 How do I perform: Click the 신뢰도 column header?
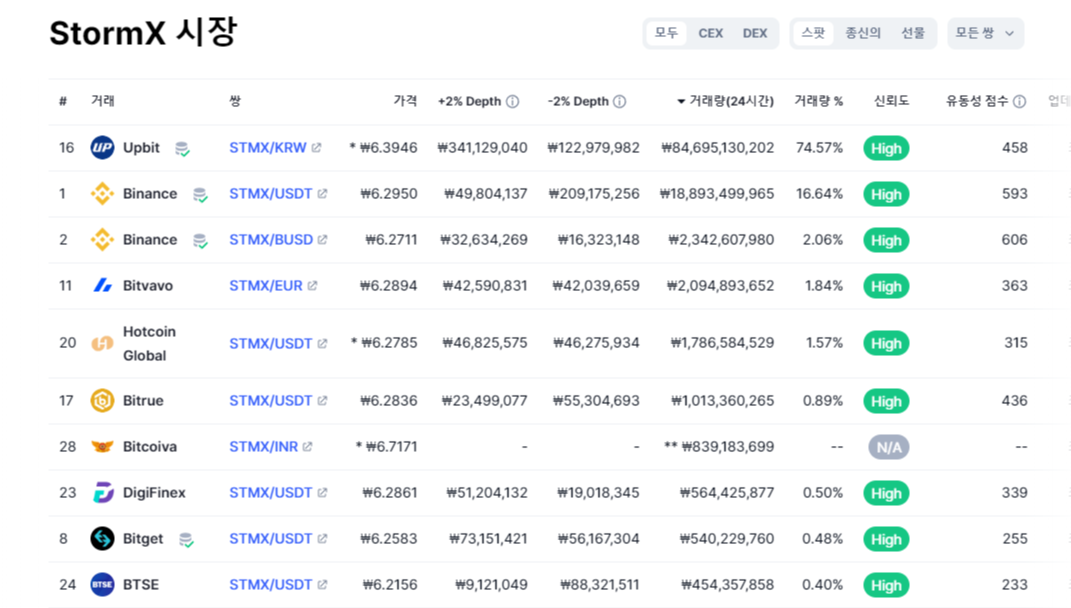[891, 101]
